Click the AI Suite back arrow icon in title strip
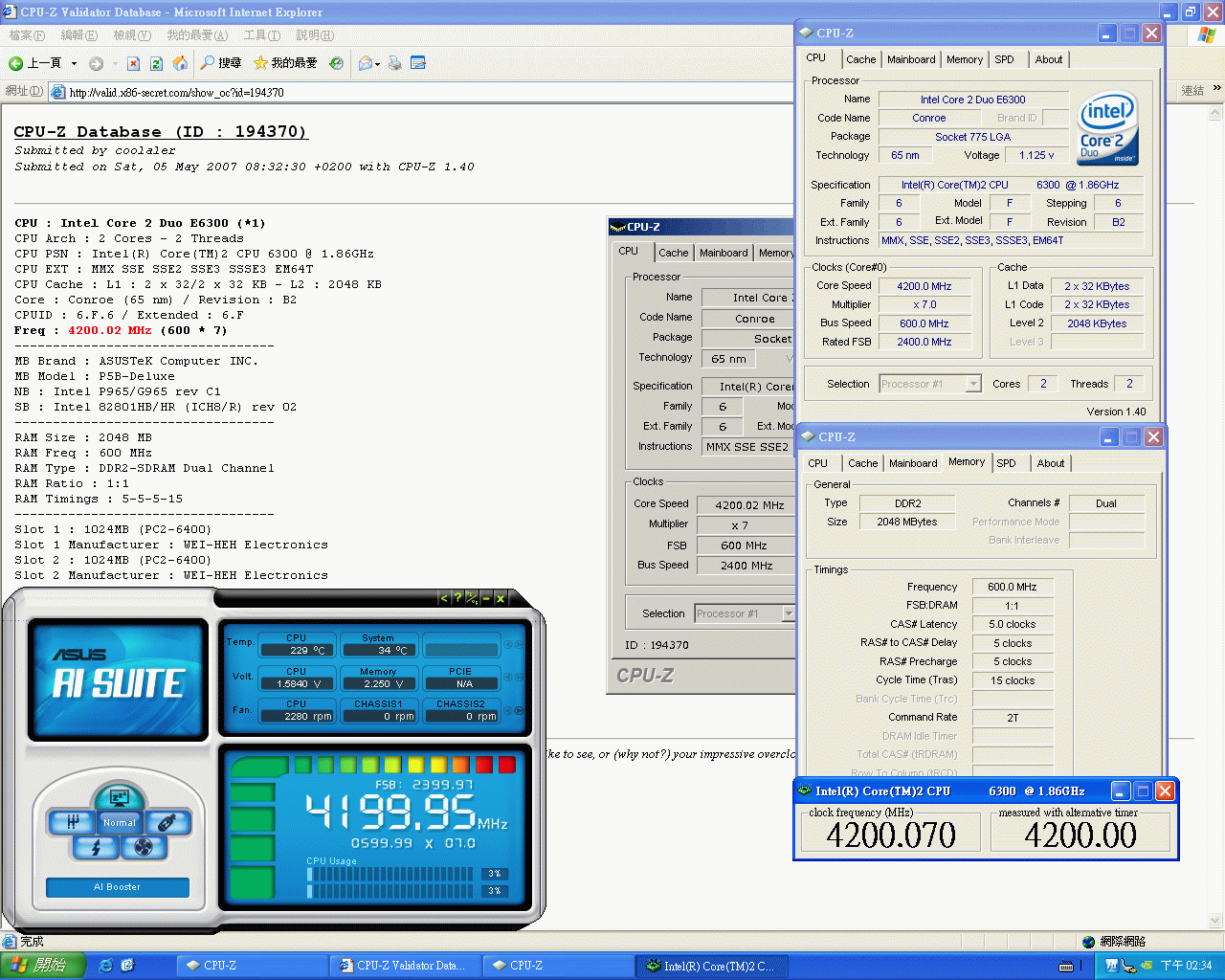 (444, 598)
